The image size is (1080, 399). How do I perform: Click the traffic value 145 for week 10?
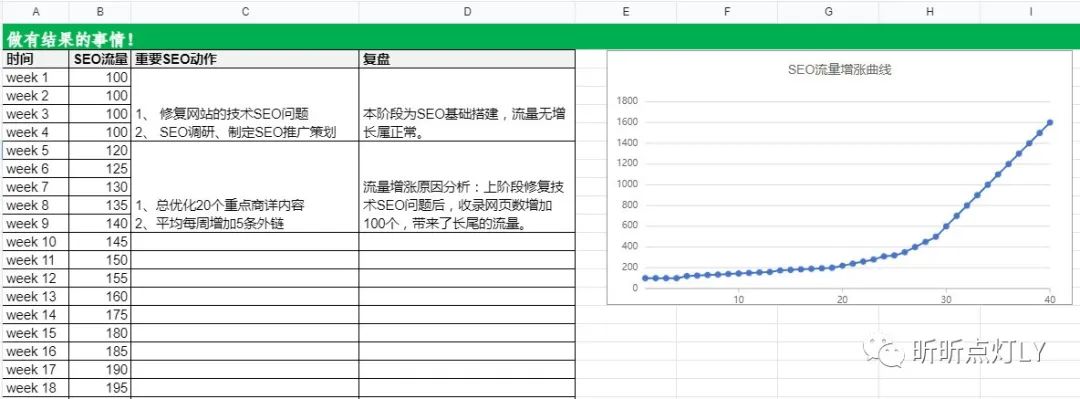click(x=101, y=242)
